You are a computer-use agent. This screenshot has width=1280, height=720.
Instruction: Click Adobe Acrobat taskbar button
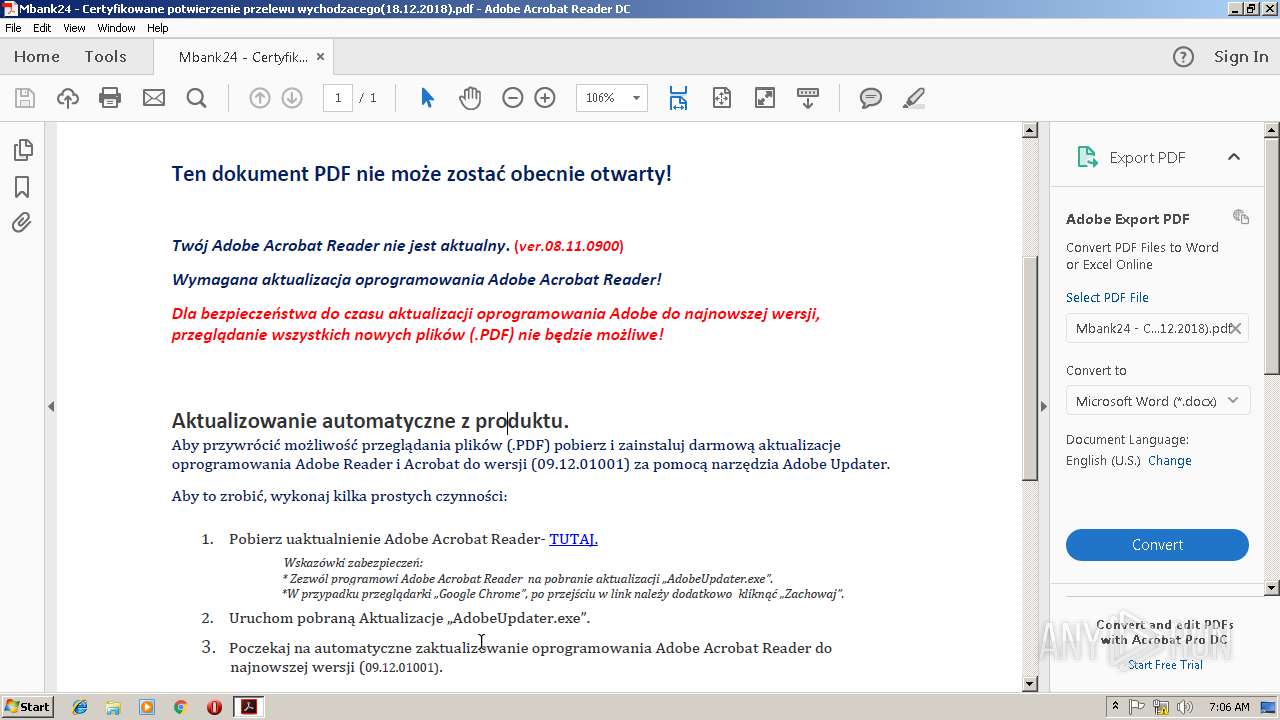[249, 707]
